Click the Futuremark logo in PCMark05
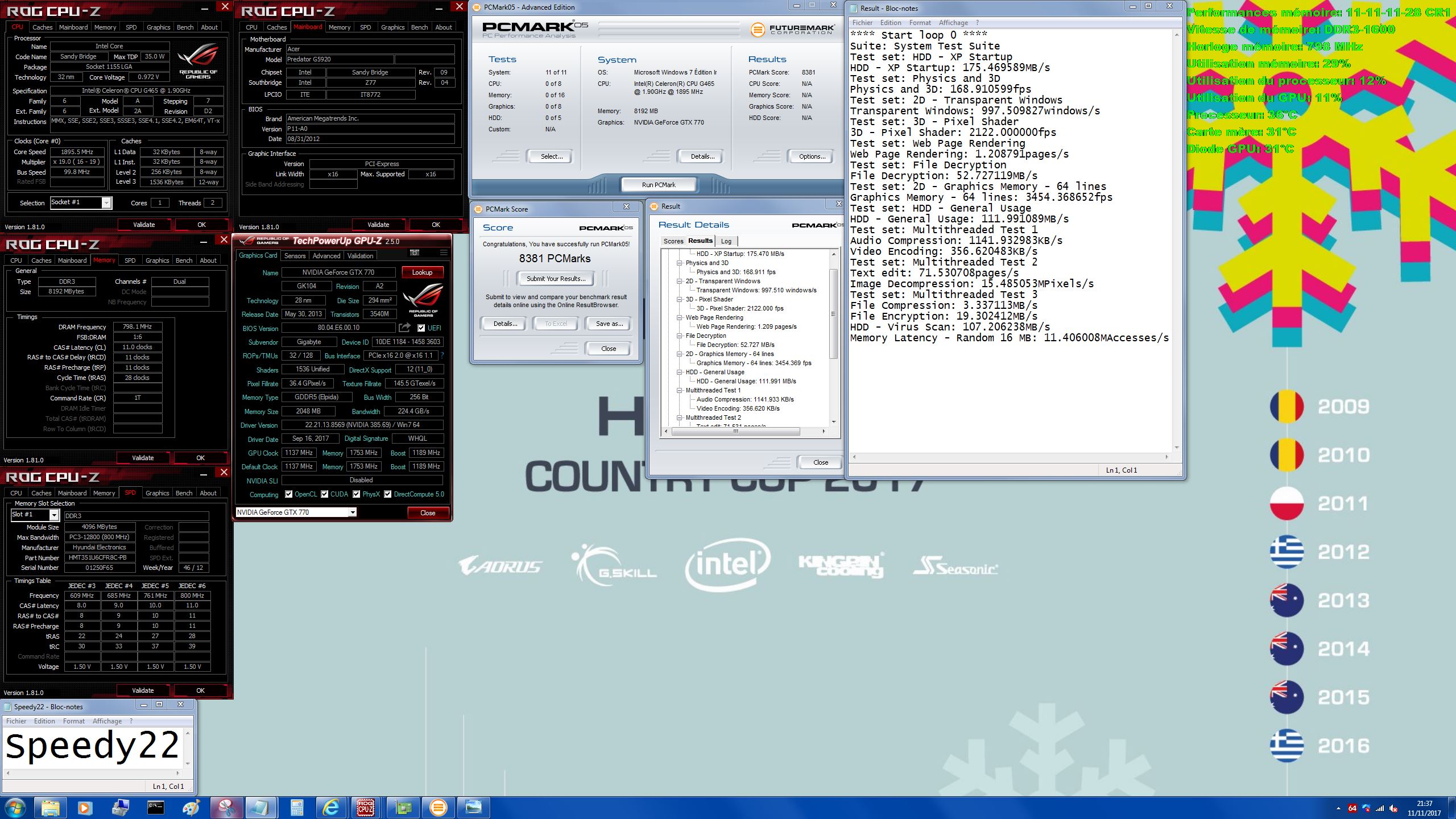 (x=792, y=30)
